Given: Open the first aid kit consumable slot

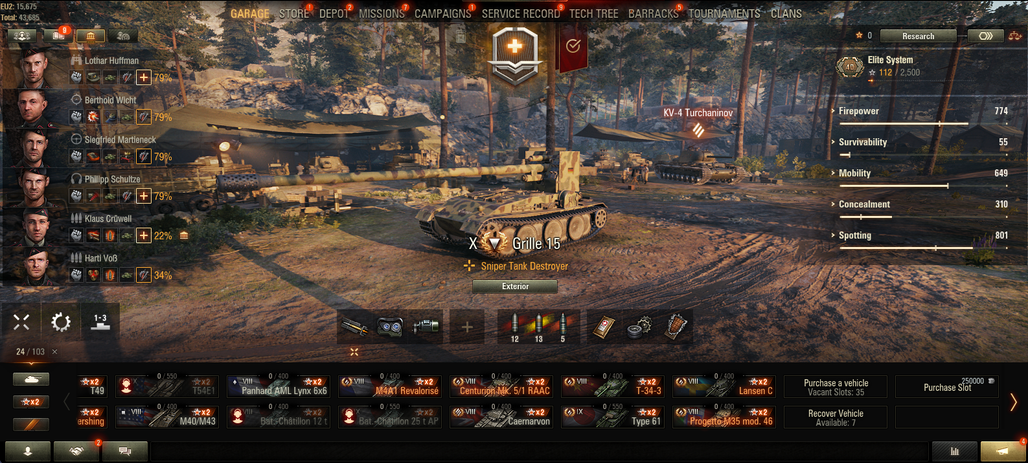Looking at the screenshot, I should click(604, 326).
